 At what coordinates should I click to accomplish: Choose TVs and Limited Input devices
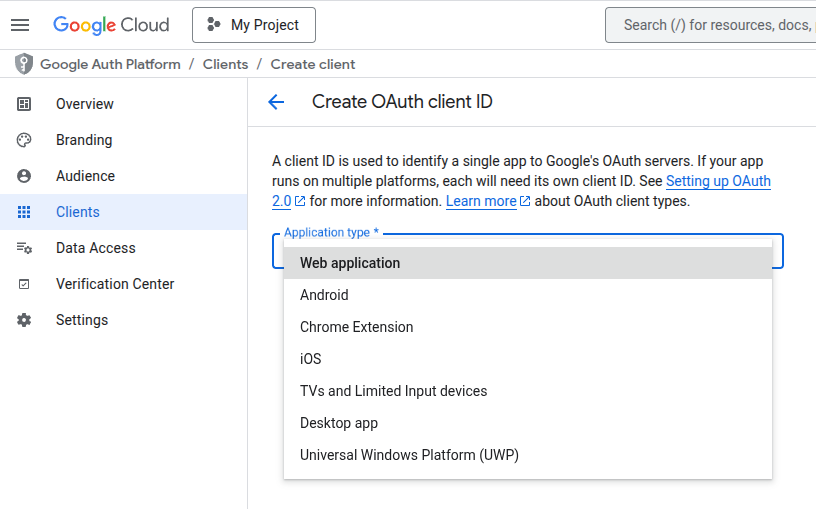pos(528,391)
